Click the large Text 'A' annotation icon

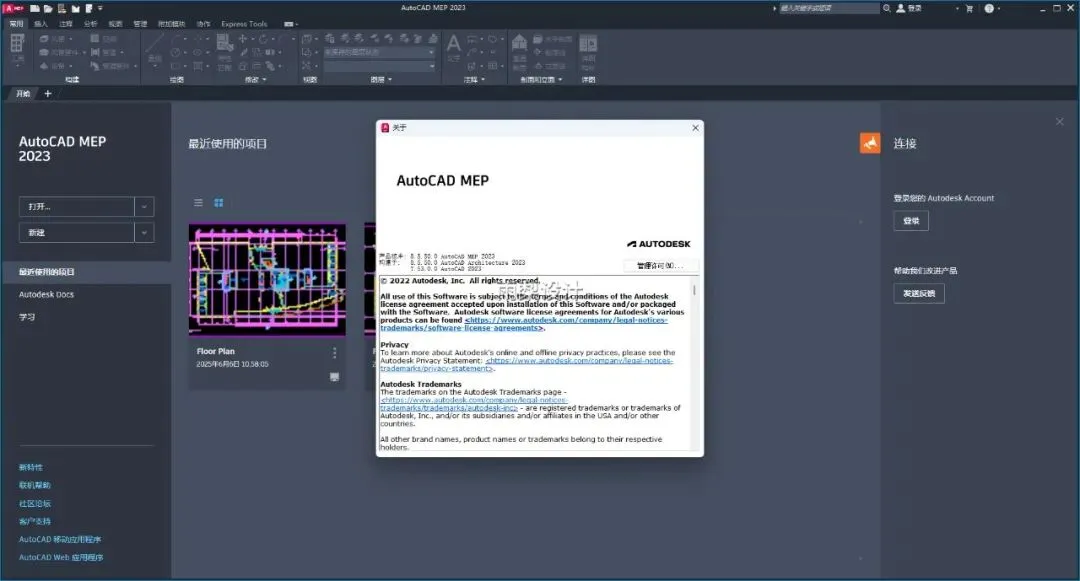[x=453, y=44]
